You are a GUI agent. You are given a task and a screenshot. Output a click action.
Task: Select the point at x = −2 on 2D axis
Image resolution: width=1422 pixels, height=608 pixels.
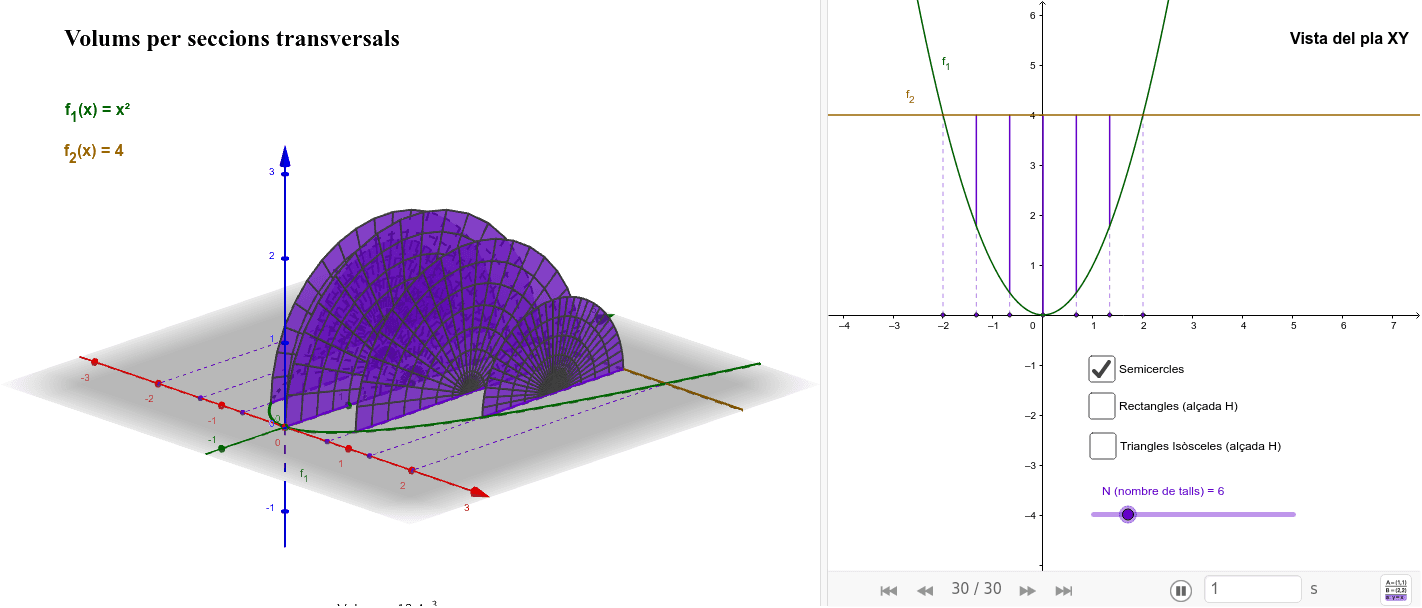point(943,315)
